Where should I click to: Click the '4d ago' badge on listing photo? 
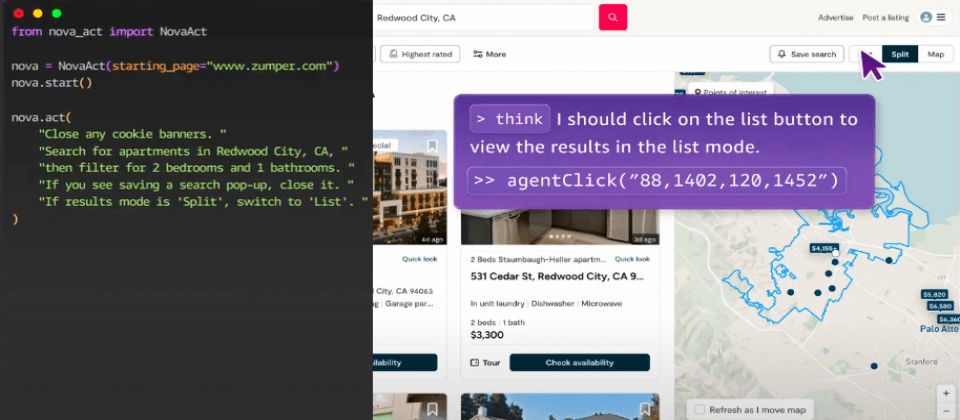[x=432, y=239]
